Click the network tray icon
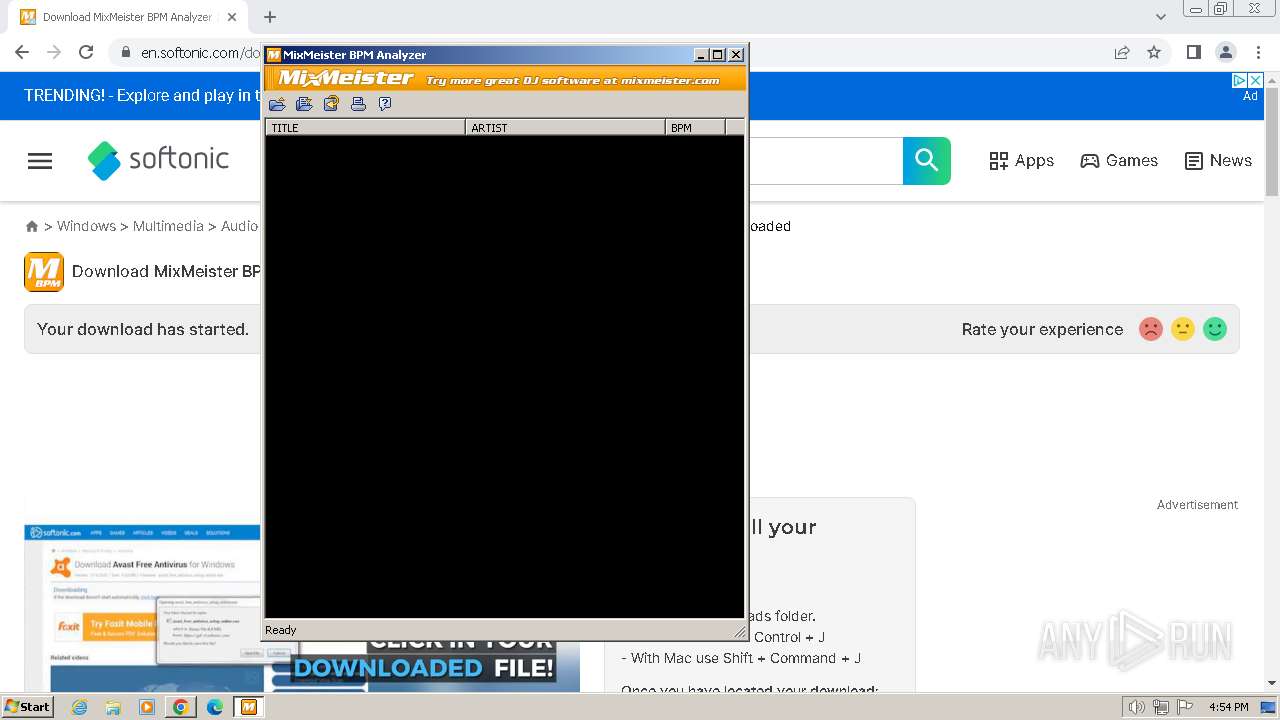The height and width of the screenshot is (720, 1280). click(1162, 707)
